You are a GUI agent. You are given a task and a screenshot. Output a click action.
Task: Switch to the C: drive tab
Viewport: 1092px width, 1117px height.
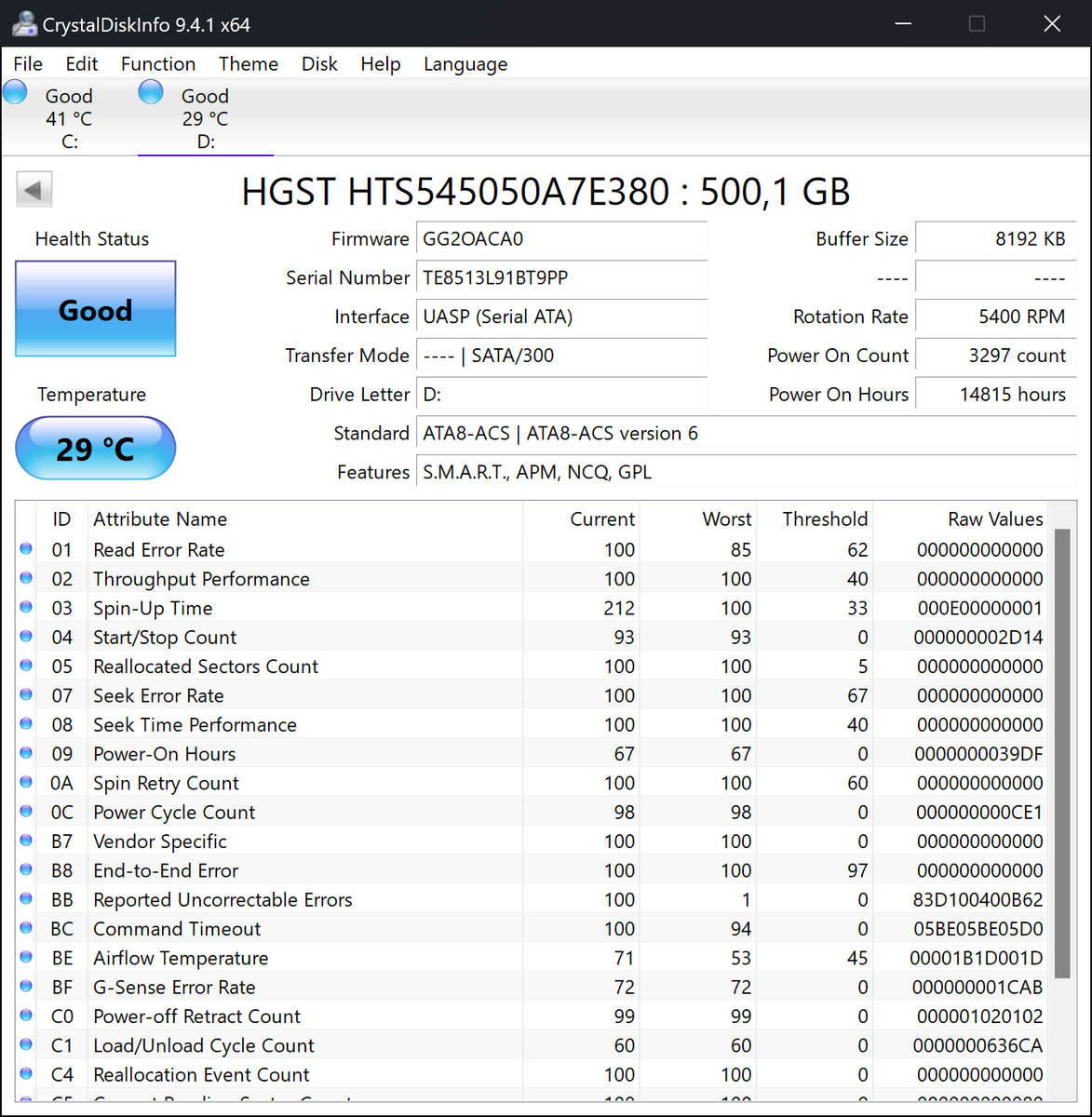[69, 116]
